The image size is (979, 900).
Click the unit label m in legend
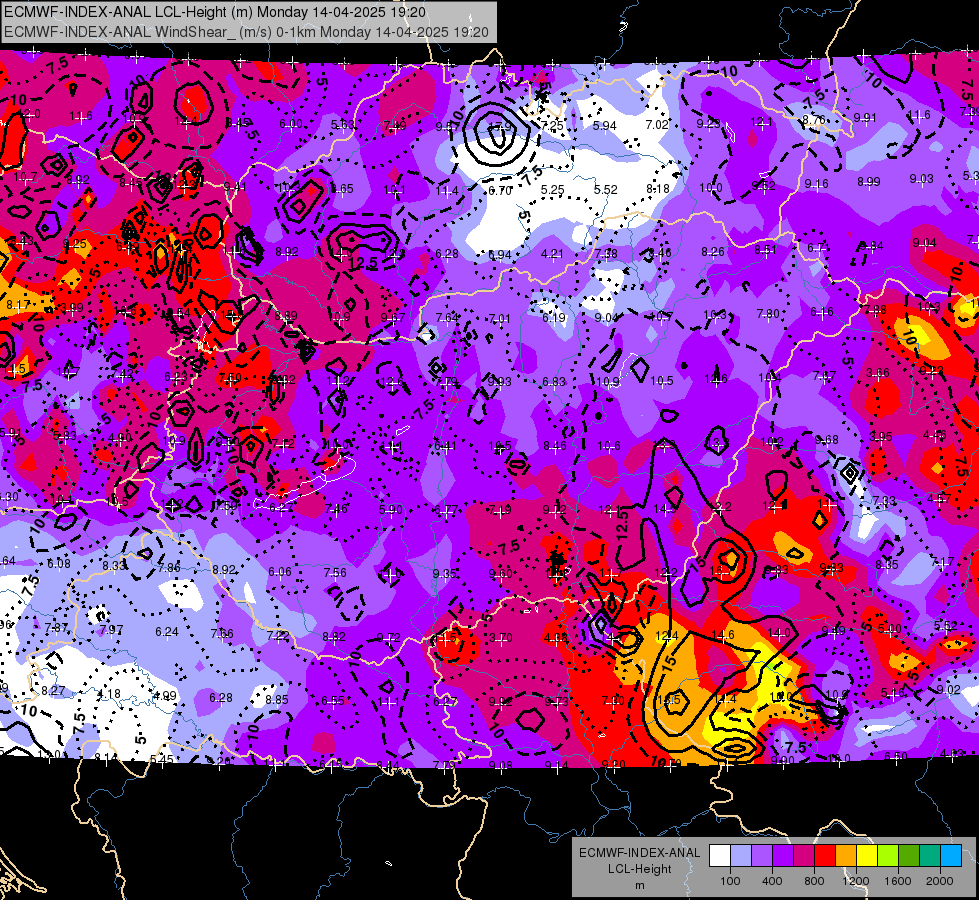[640, 886]
